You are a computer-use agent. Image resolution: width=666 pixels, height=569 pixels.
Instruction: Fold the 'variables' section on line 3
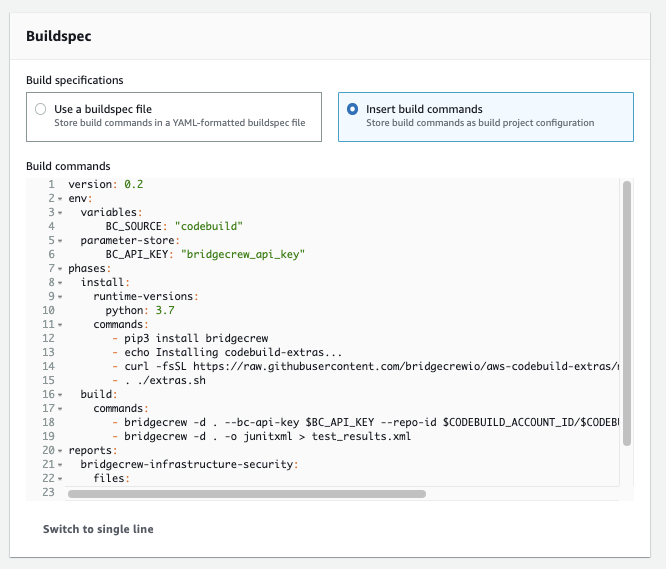tap(60, 213)
